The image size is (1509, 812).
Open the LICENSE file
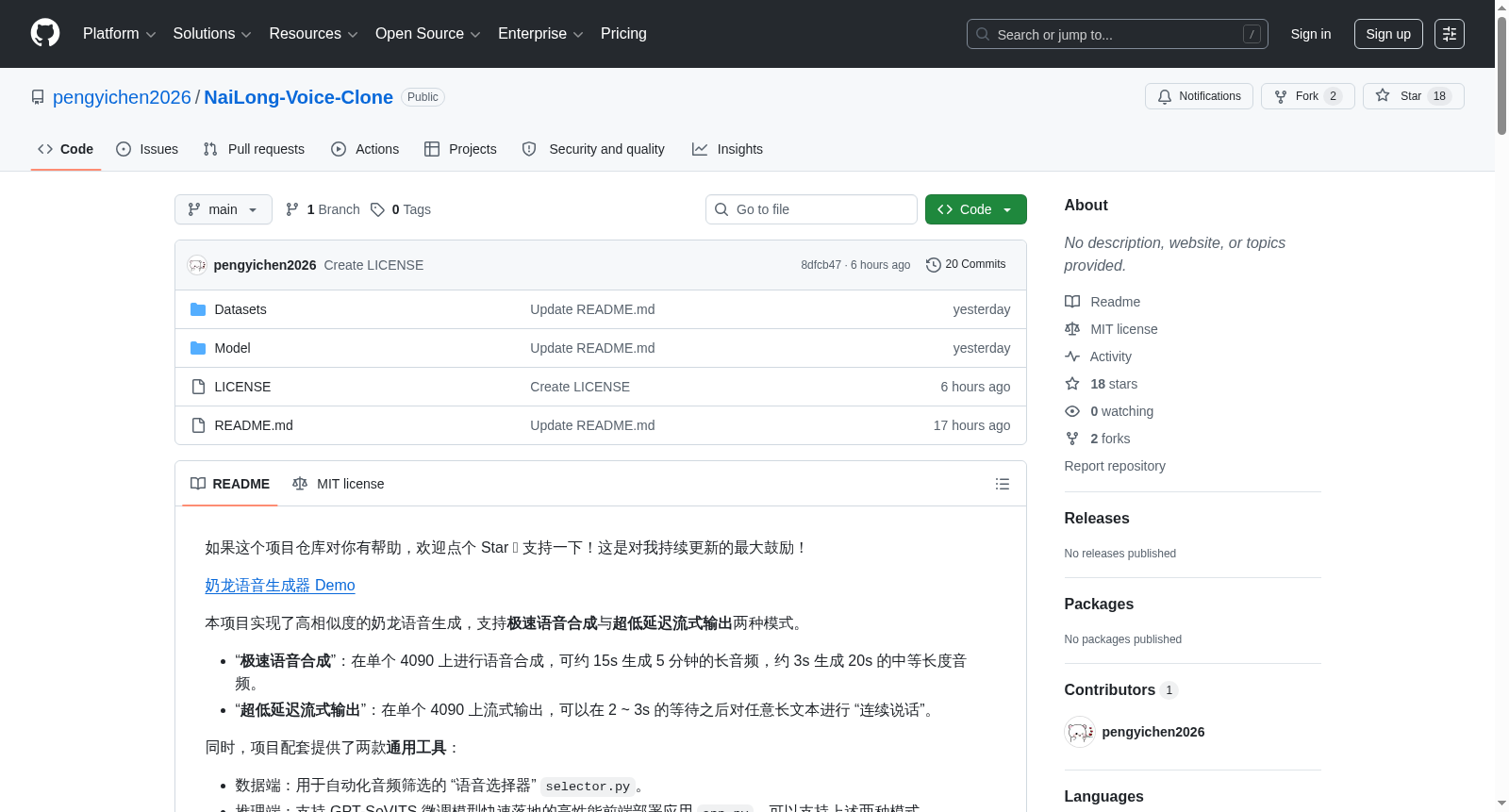(x=242, y=387)
